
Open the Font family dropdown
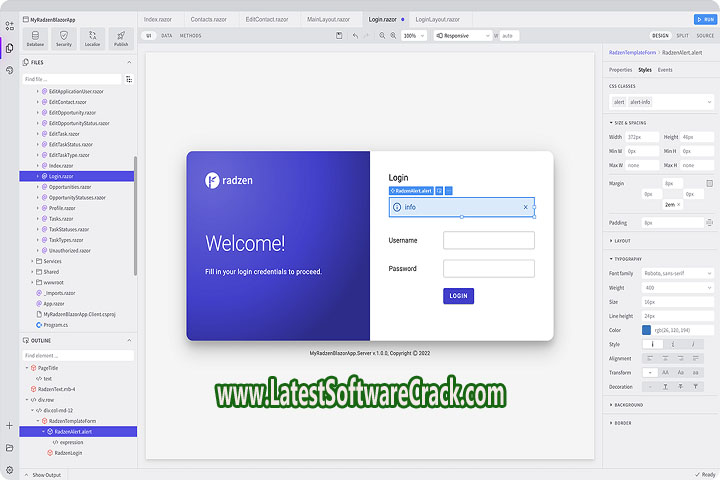pos(678,273)
